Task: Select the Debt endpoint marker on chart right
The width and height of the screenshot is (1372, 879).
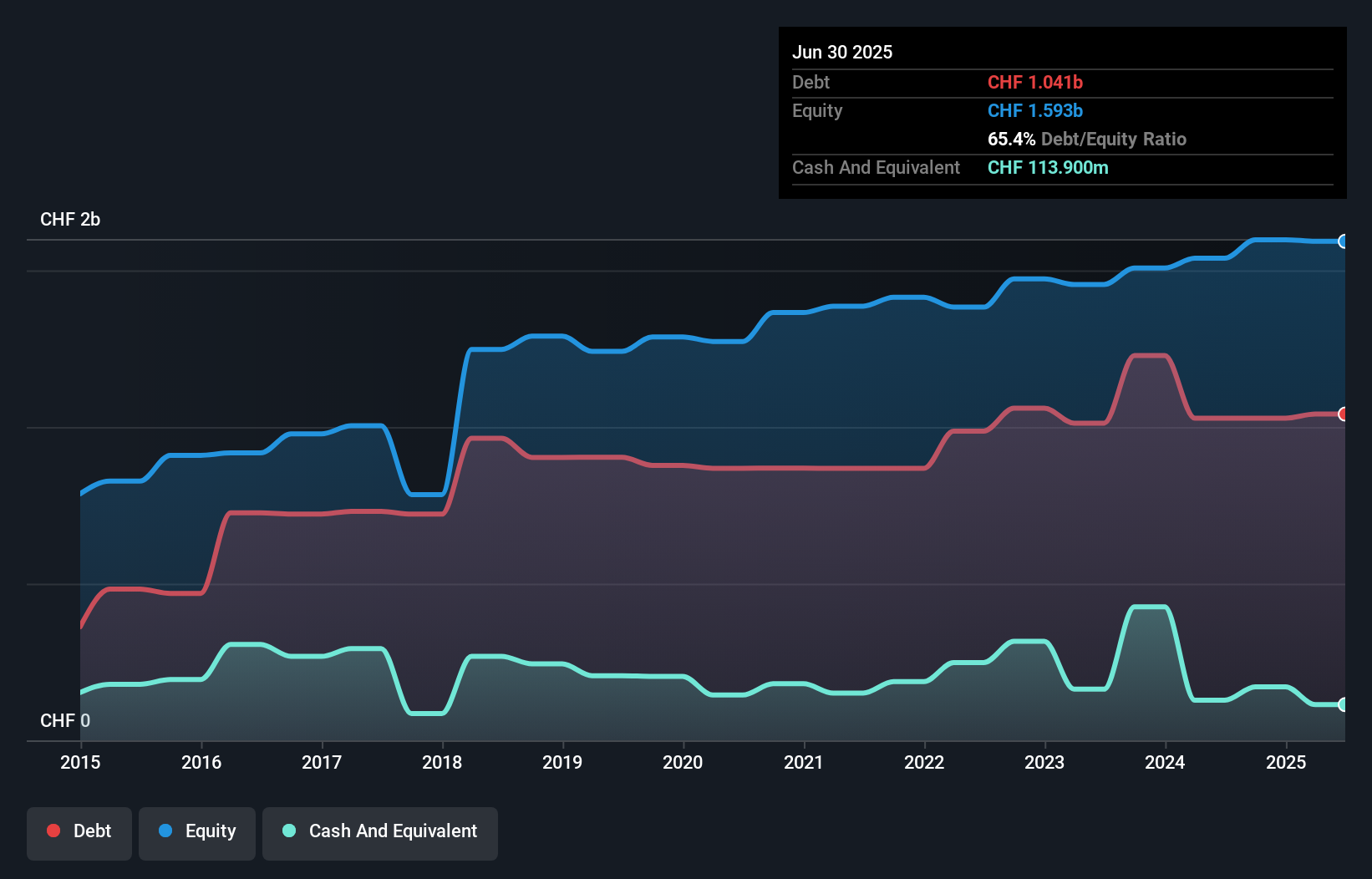Action: pyautogui.click(x=1344, y=413)
